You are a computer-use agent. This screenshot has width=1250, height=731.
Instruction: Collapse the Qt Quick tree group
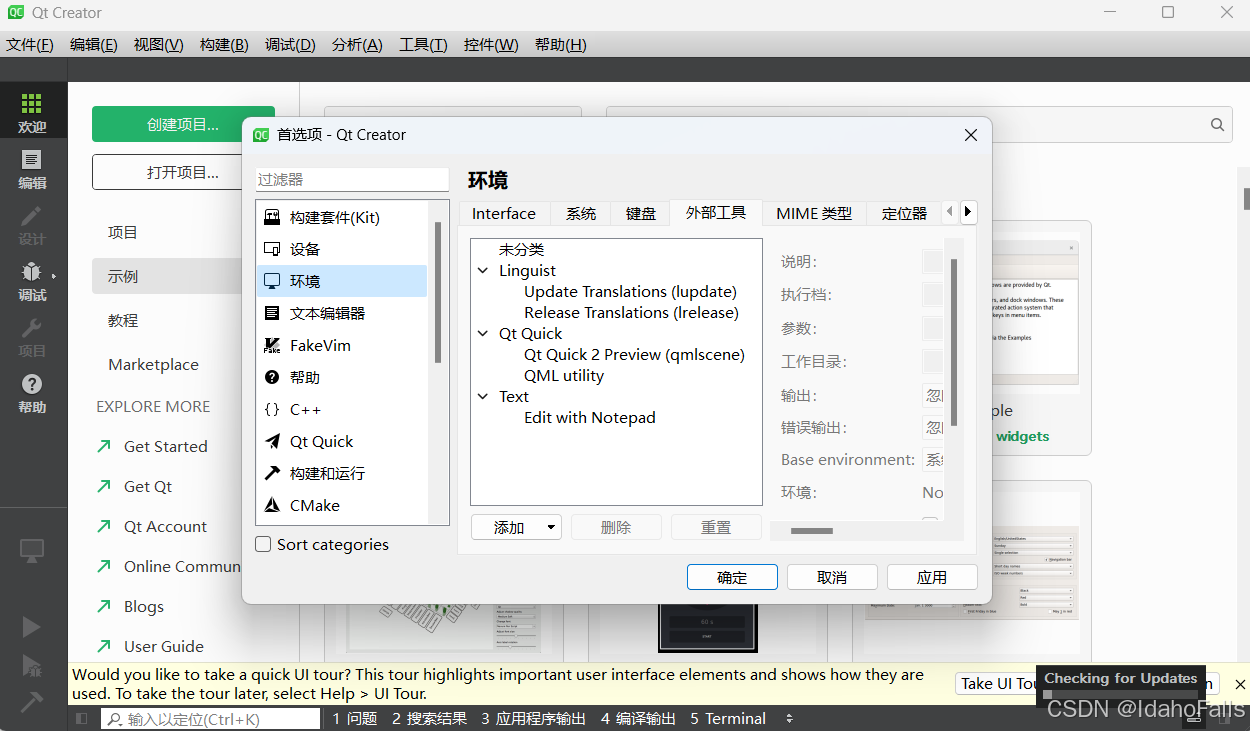tap(483, 334)
